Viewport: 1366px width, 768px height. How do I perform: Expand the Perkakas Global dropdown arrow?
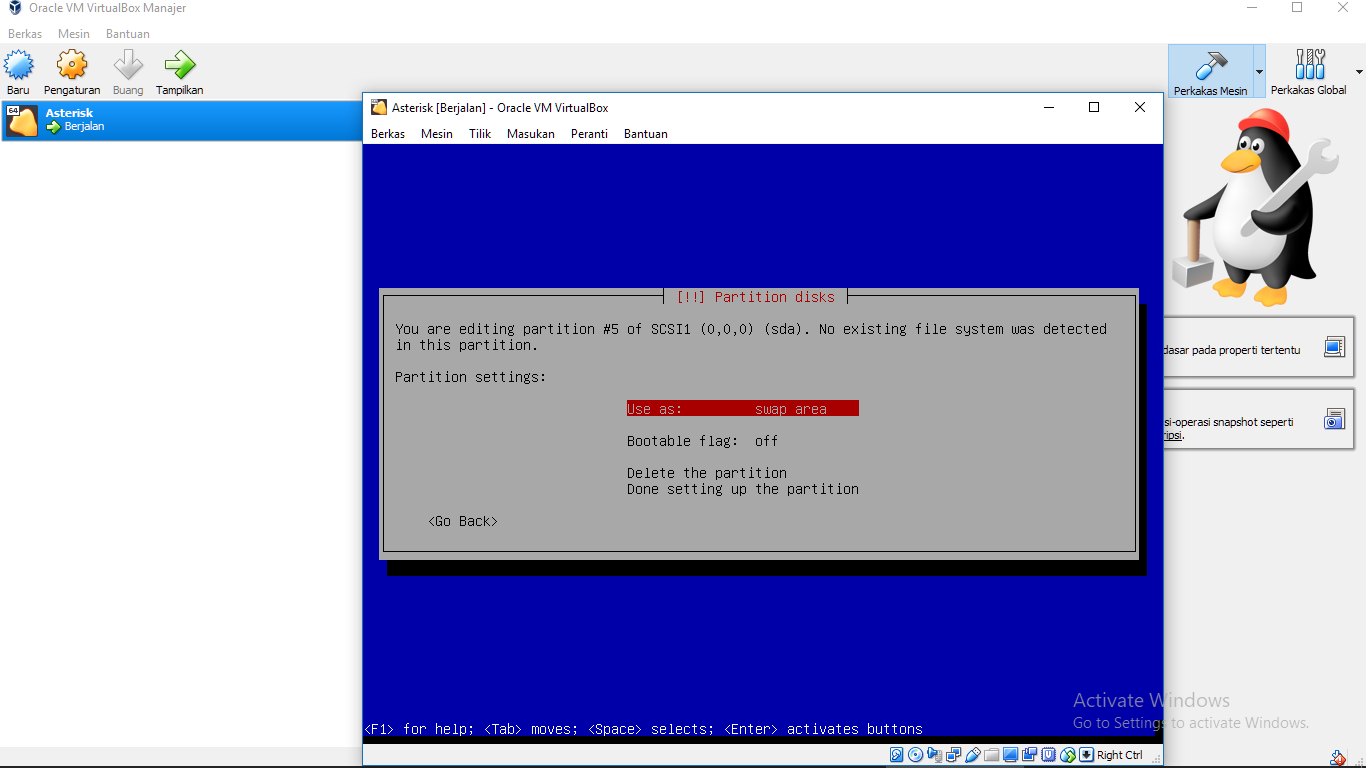1359,72
